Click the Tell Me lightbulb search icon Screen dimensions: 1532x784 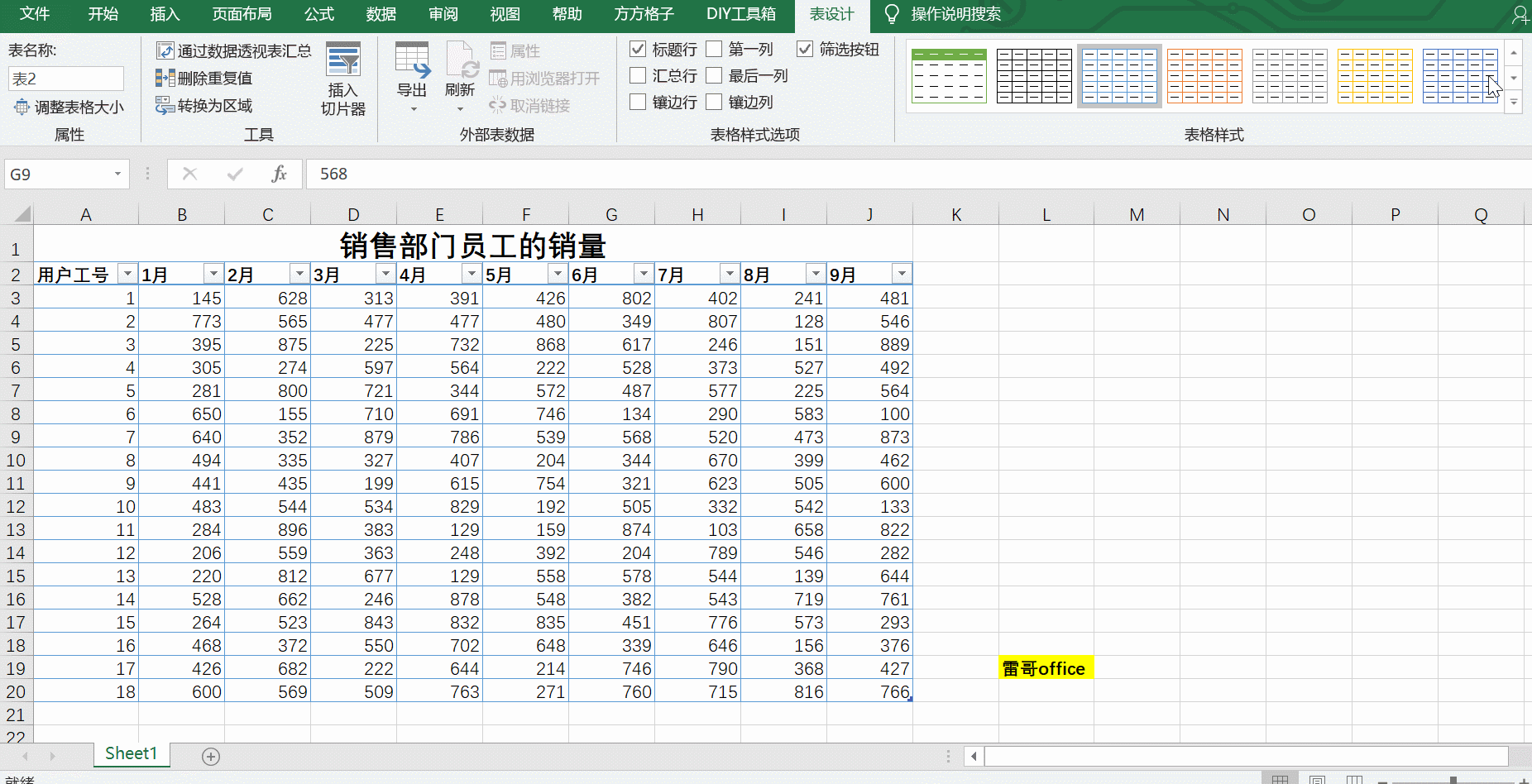tap(892, 14)
